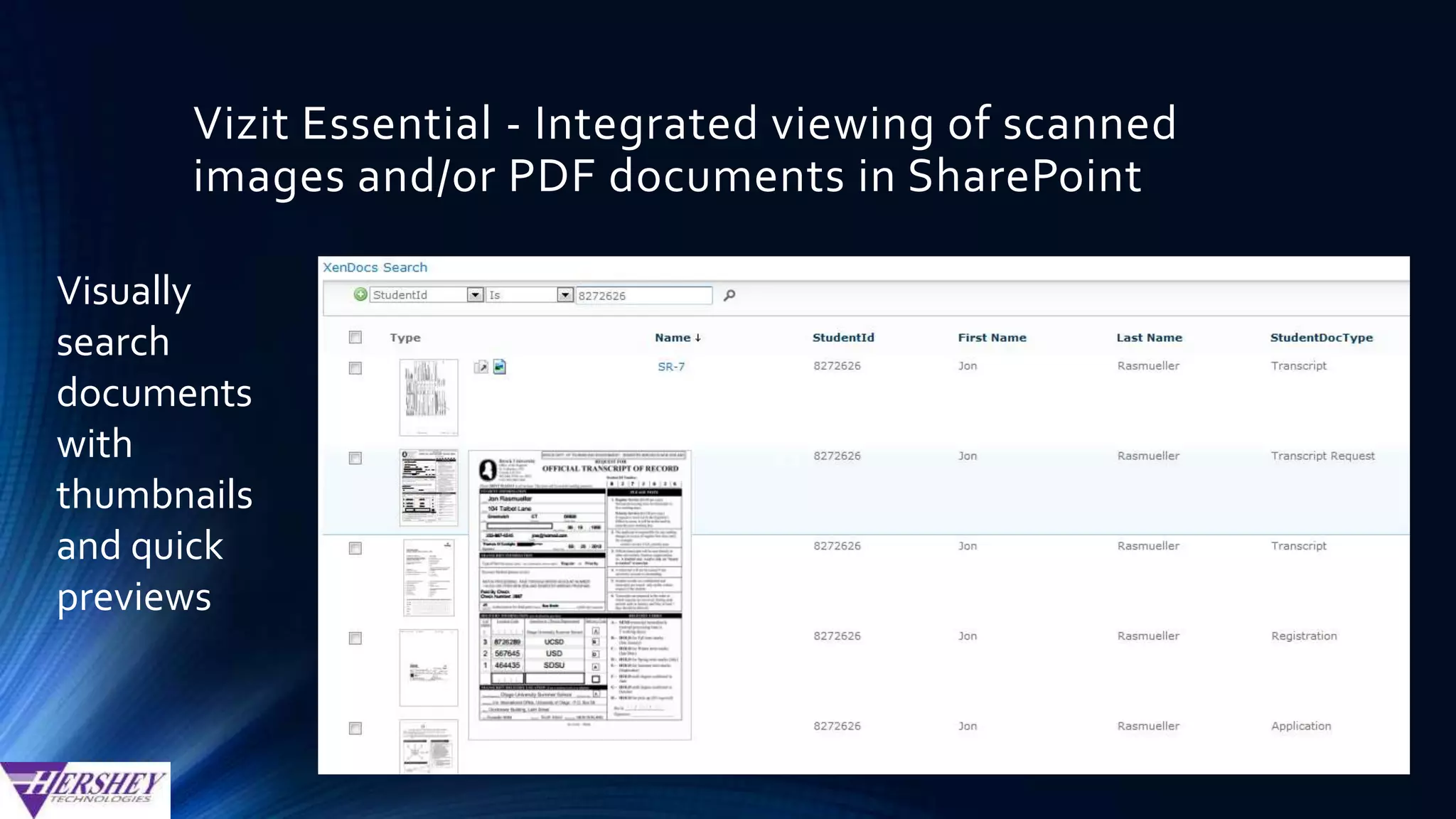Screen dimensions: 1456x819
Task: Open the Registration row thumbnail
Action: point(429,668)
